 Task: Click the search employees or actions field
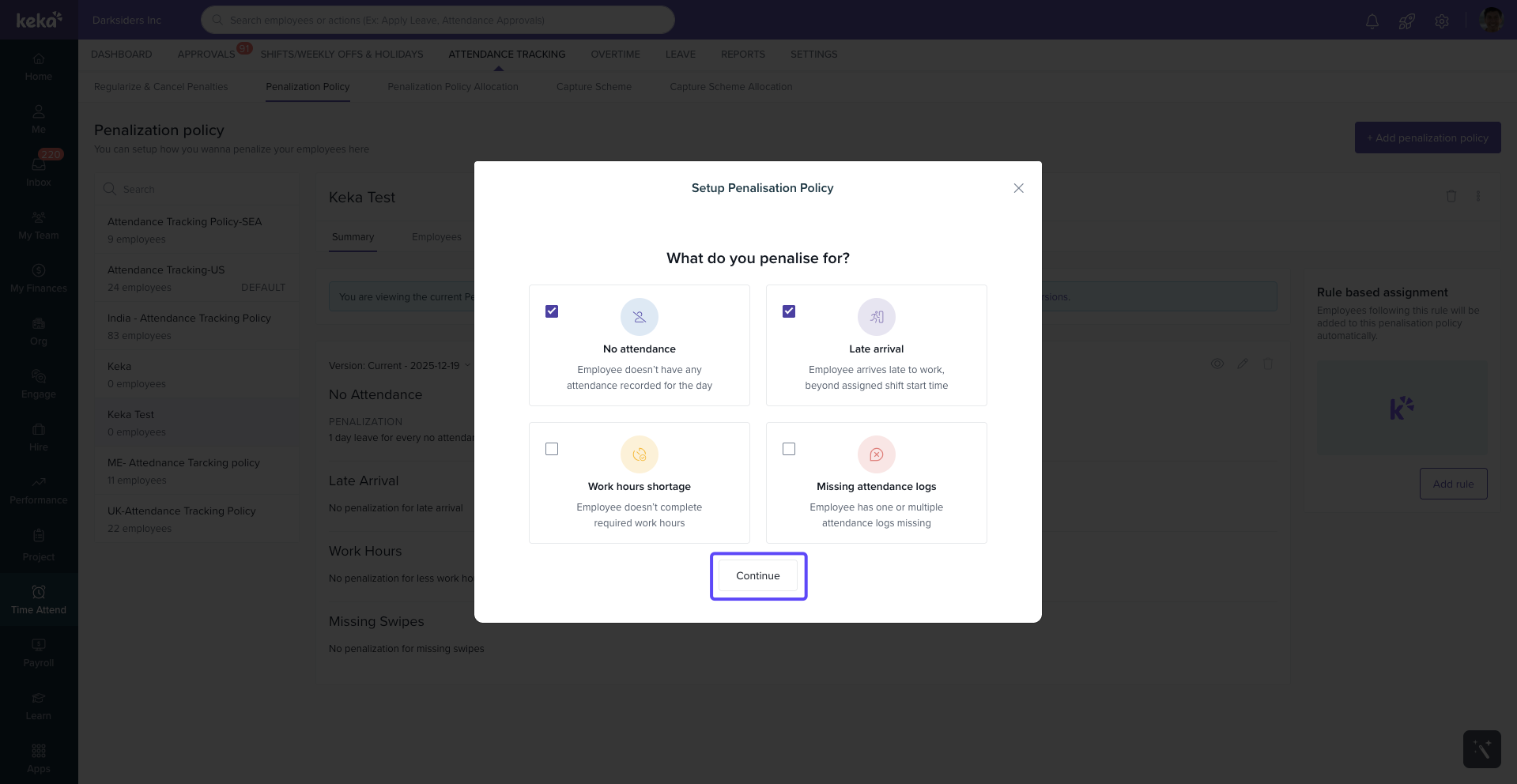437,20
